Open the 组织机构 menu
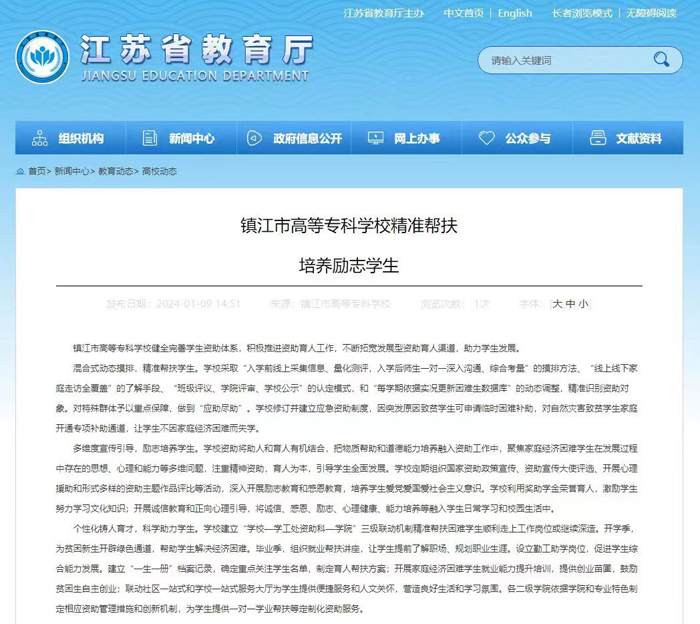Image resolution: width=700 pixels, height=624 pixels. pyautogui.click(x=71, y=138)
